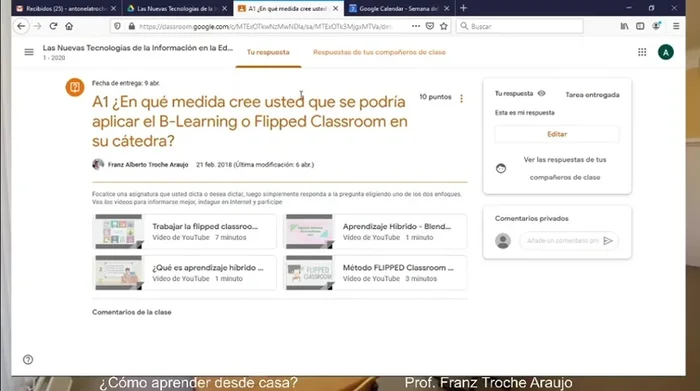Click Fecha de entrega: 9 abr. text
The image size is (700, 391).
(126, 83)
